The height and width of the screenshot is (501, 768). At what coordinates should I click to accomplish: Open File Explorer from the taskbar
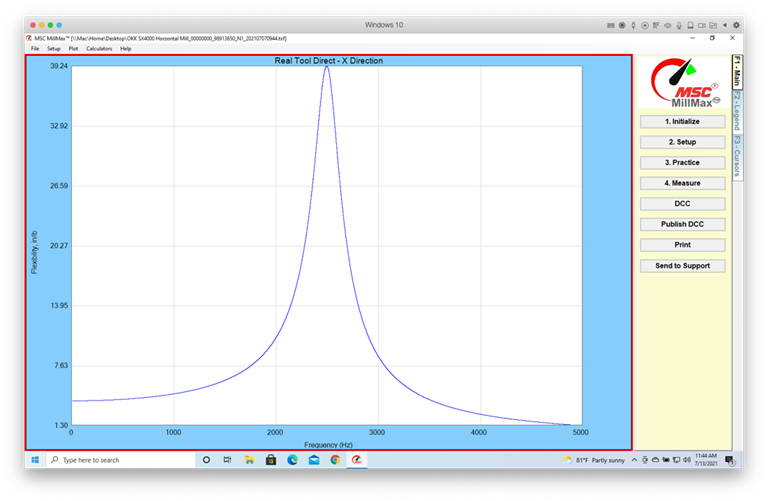[x=249, y=460]
